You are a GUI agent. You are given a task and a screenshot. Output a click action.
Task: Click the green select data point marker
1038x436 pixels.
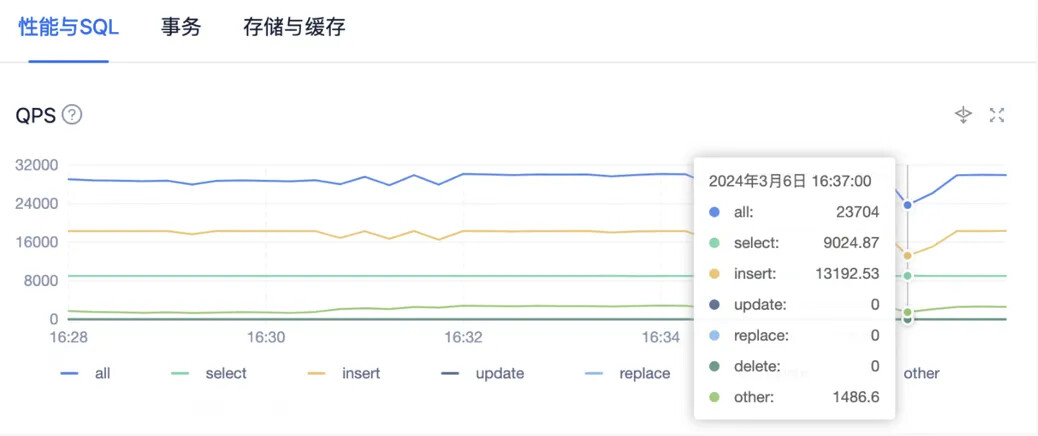click(x=908, y=276)
